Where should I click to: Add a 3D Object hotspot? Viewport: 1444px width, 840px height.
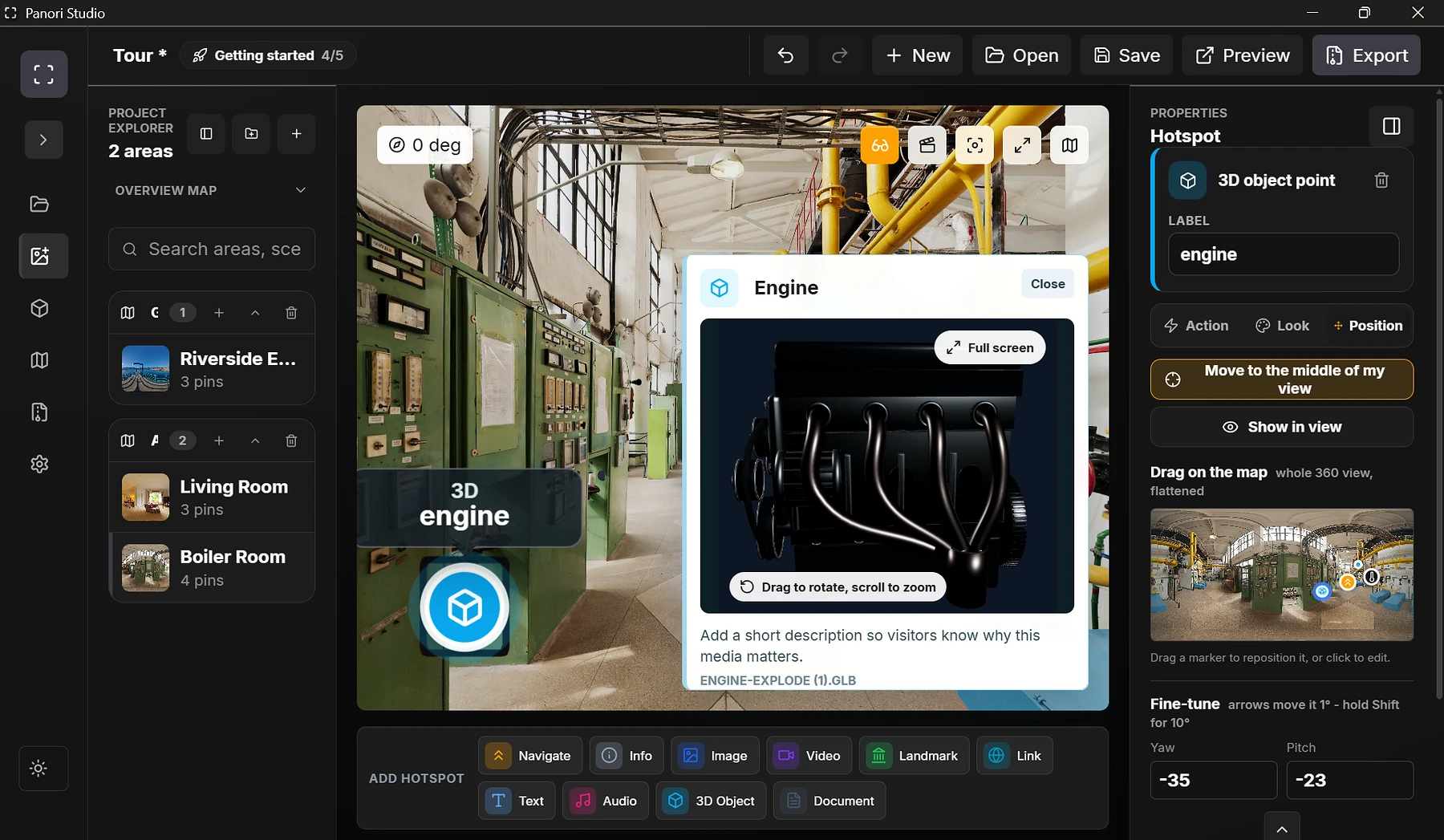coord(711,801)
